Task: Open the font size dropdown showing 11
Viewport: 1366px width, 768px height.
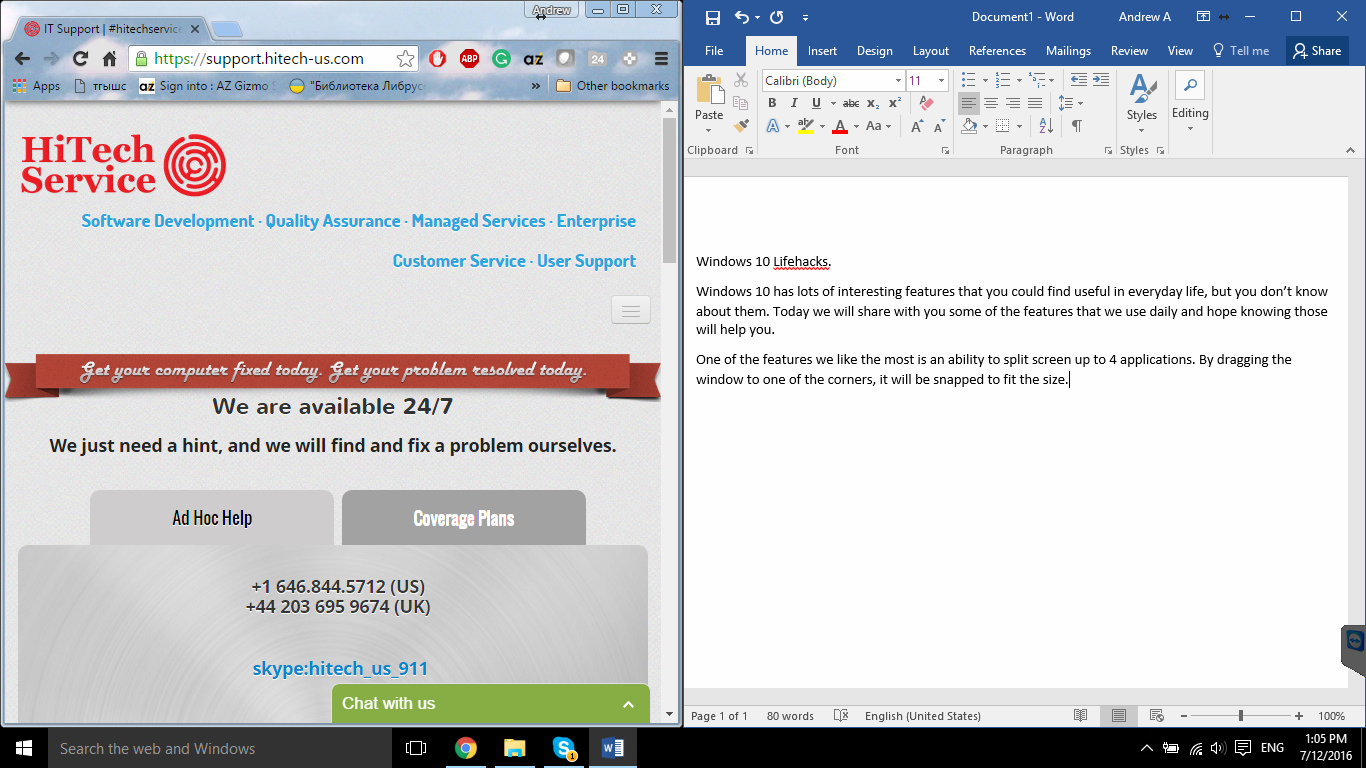Action: click(x=941, y=80)
